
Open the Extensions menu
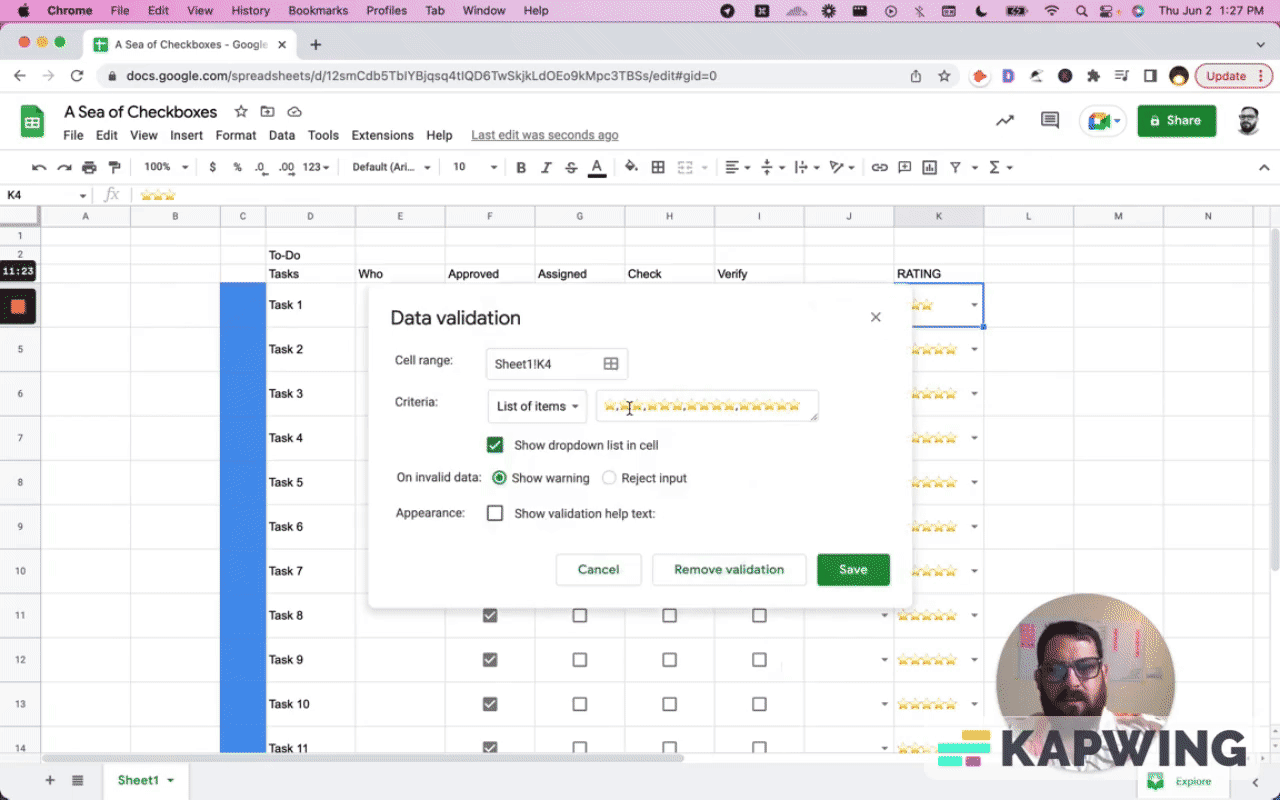382,135
